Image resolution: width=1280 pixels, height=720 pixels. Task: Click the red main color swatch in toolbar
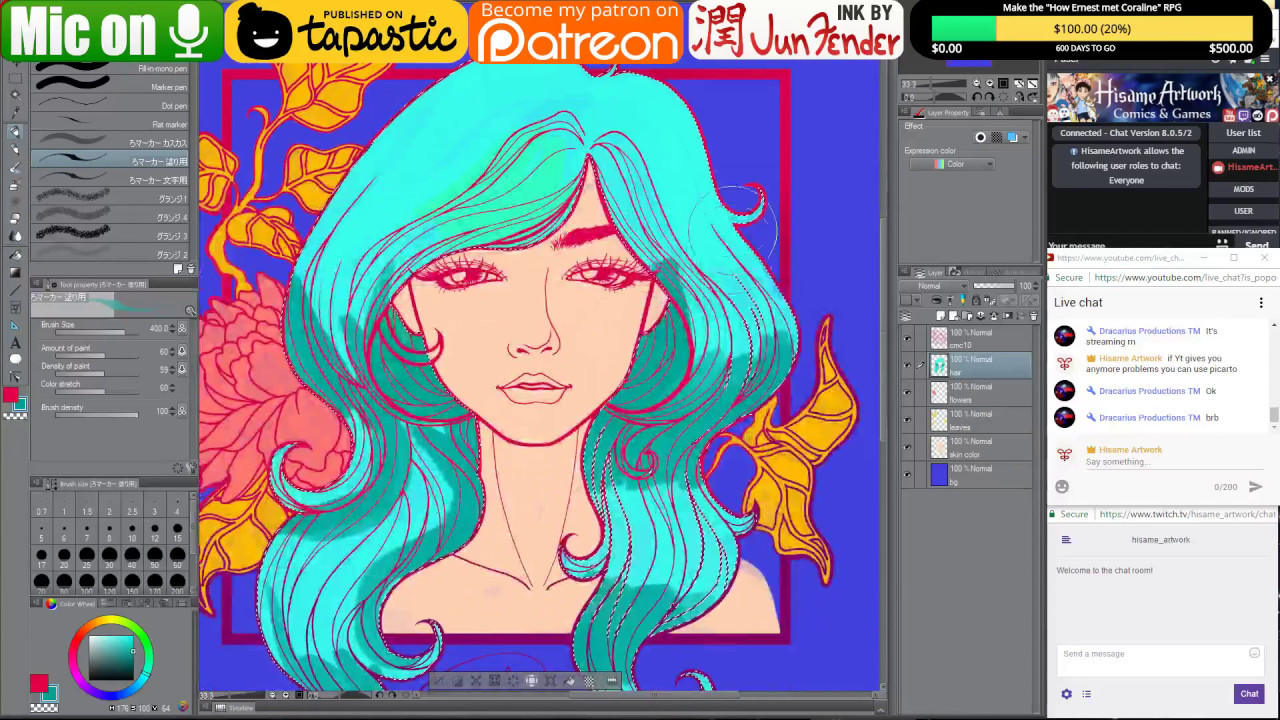(x=10, y=394)
